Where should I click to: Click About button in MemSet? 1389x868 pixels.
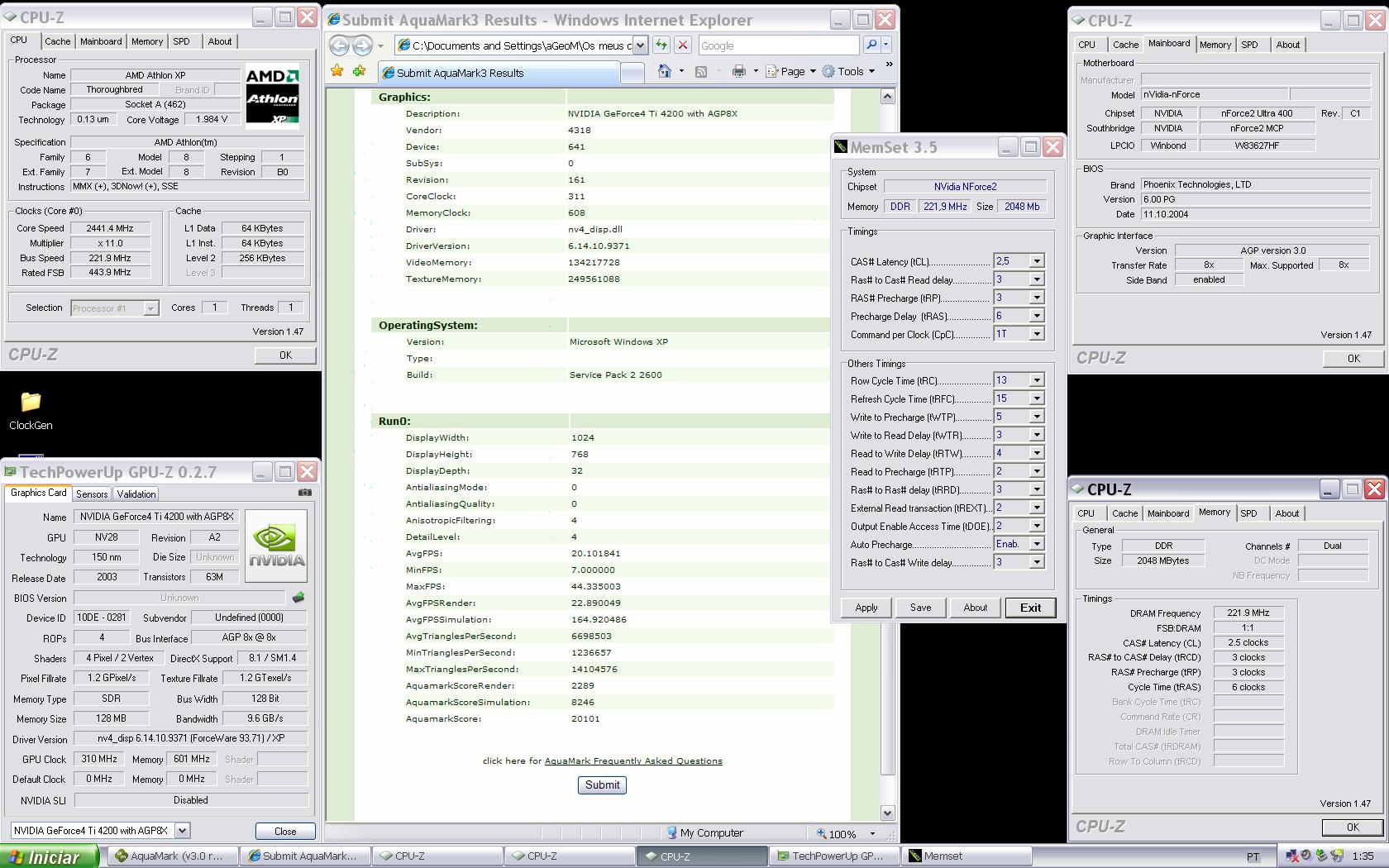point(976,608)
